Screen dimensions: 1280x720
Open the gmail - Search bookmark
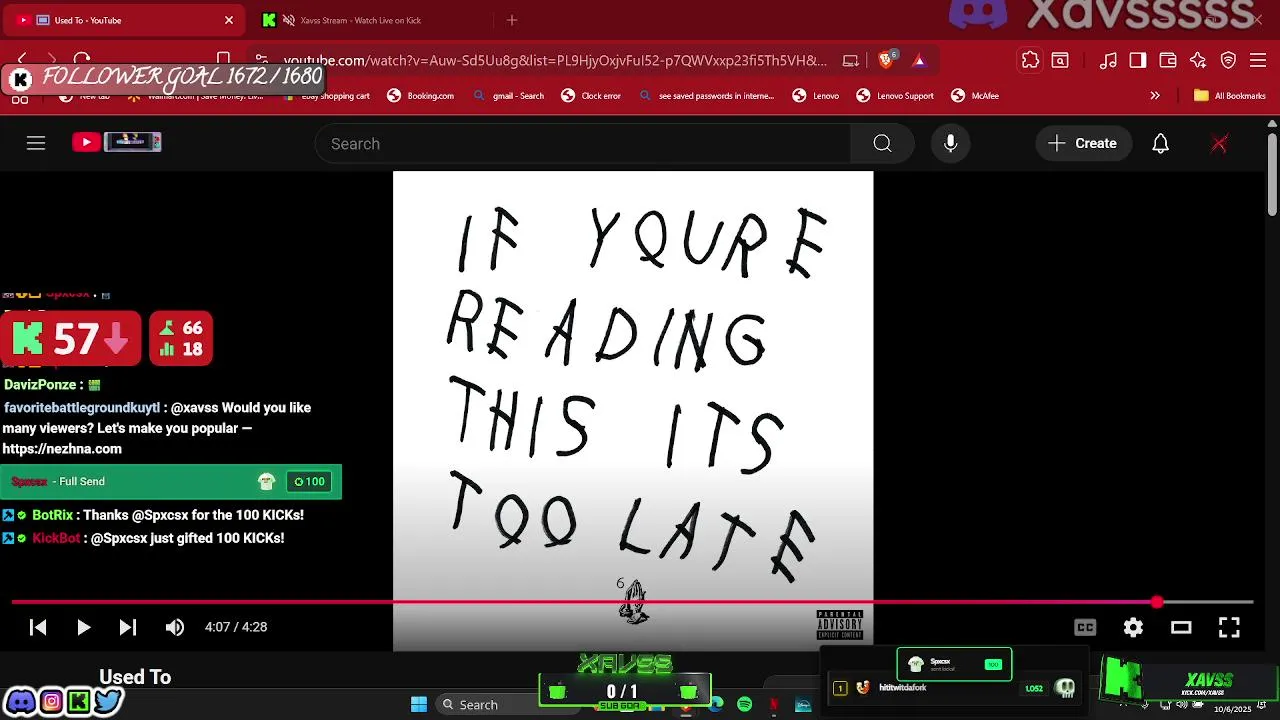pos(509,96)
